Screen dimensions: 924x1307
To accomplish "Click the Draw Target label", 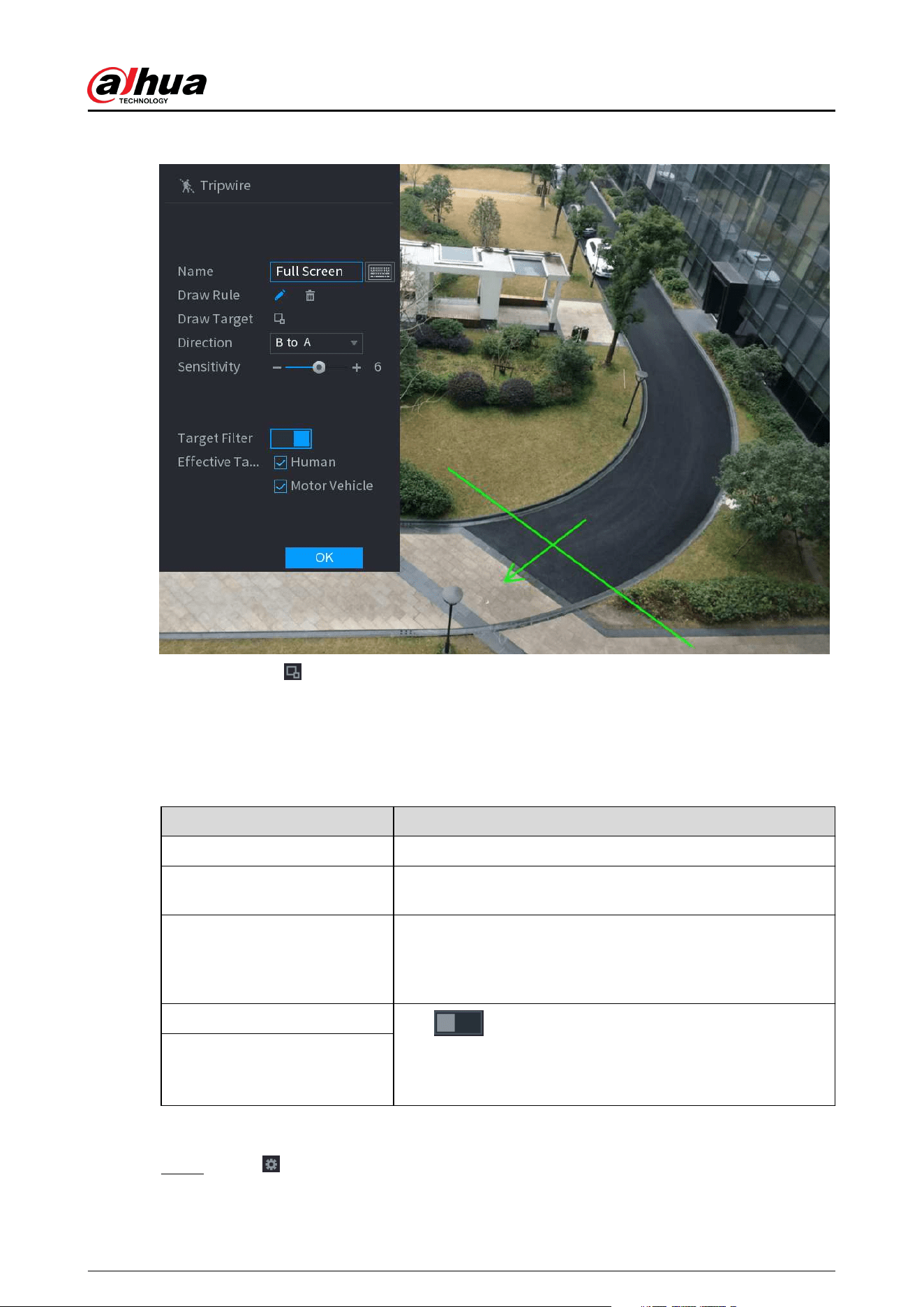I will click(x=215, y=319).
